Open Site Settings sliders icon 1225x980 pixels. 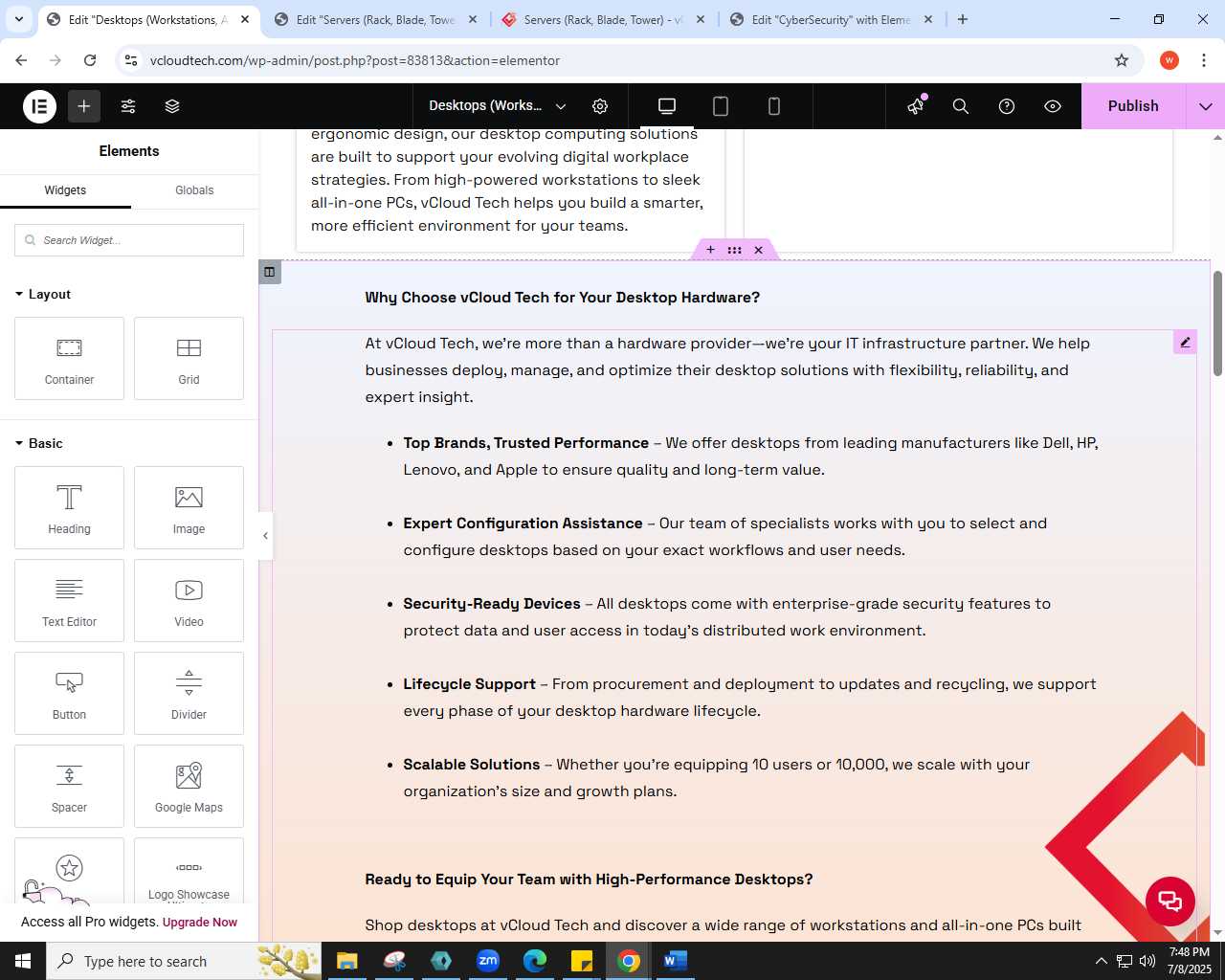128,106
